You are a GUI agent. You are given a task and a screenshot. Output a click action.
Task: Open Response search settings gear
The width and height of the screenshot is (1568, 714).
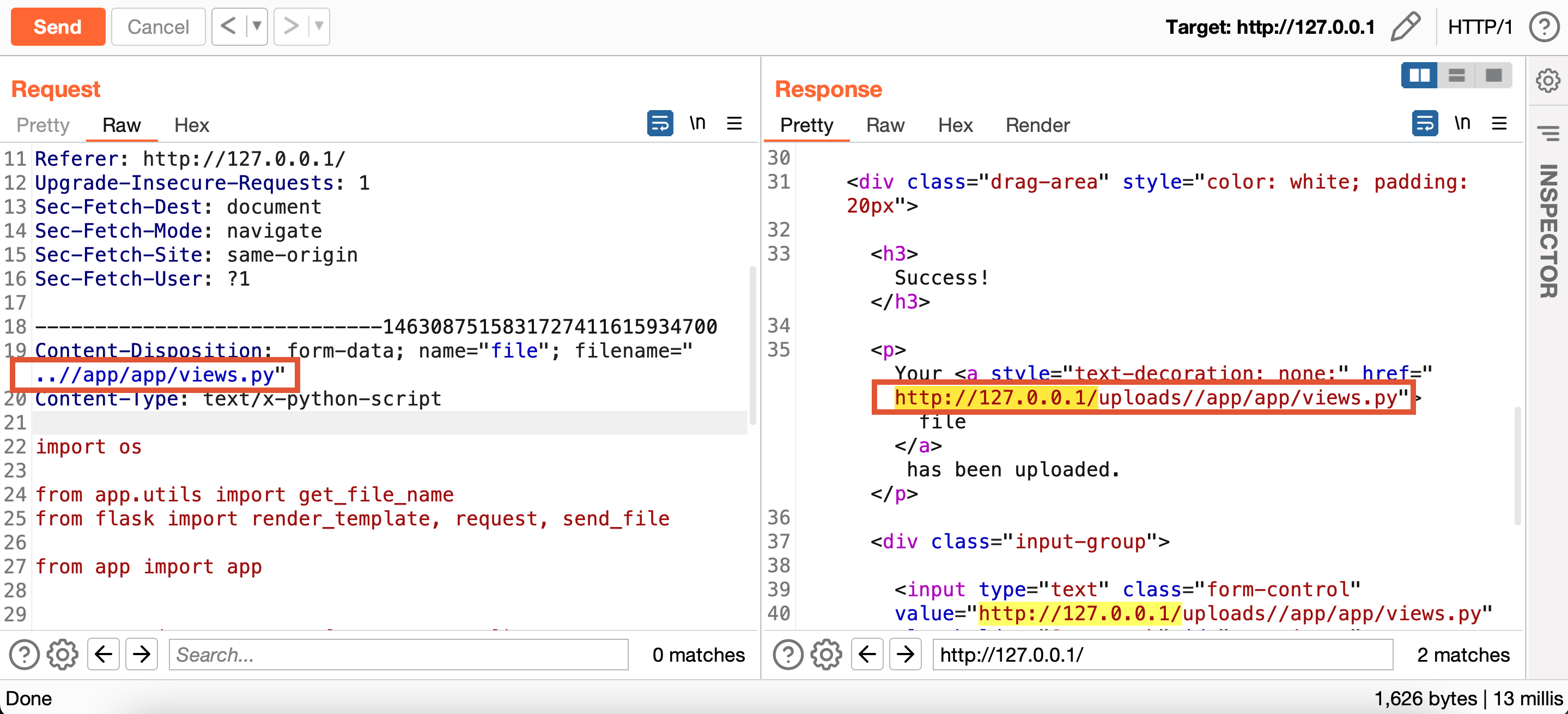click(x=826, y=655)
